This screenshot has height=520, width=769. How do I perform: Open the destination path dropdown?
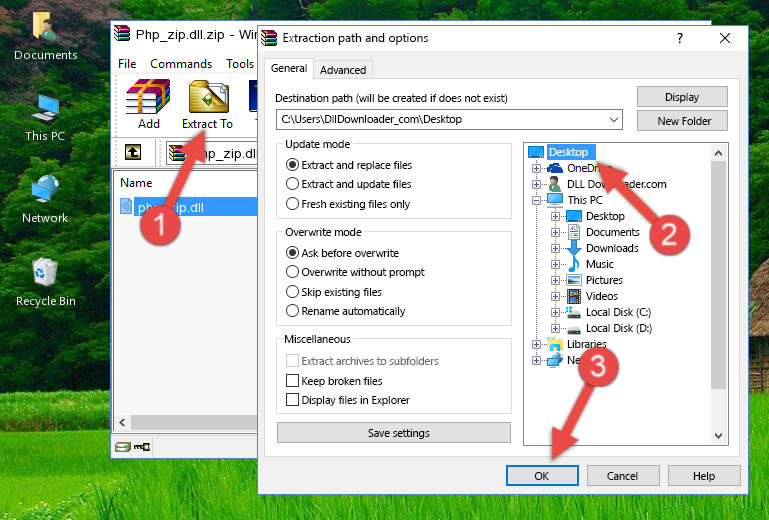point(614,120)
